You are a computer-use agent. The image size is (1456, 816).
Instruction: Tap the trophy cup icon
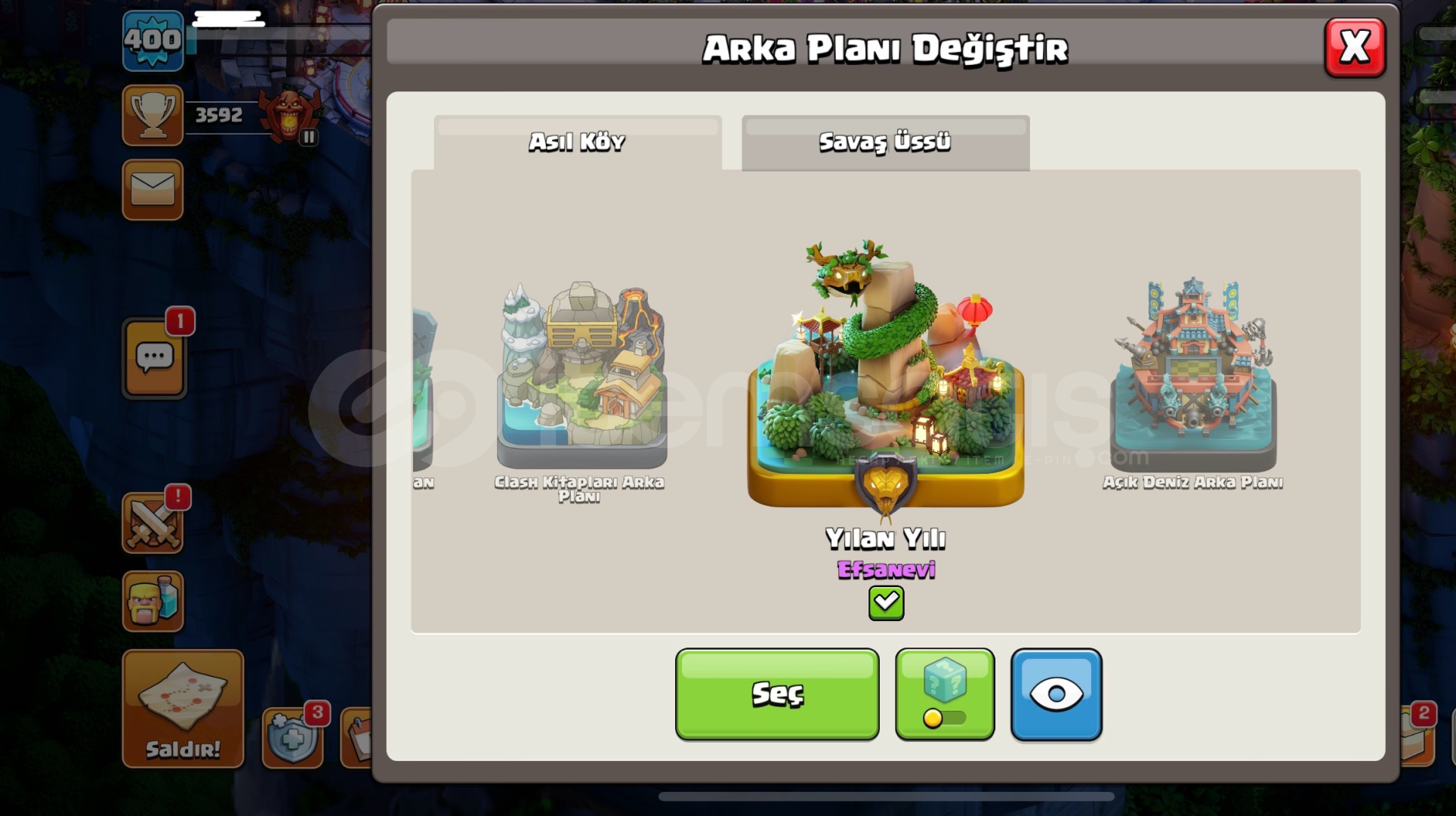[153, 115]
